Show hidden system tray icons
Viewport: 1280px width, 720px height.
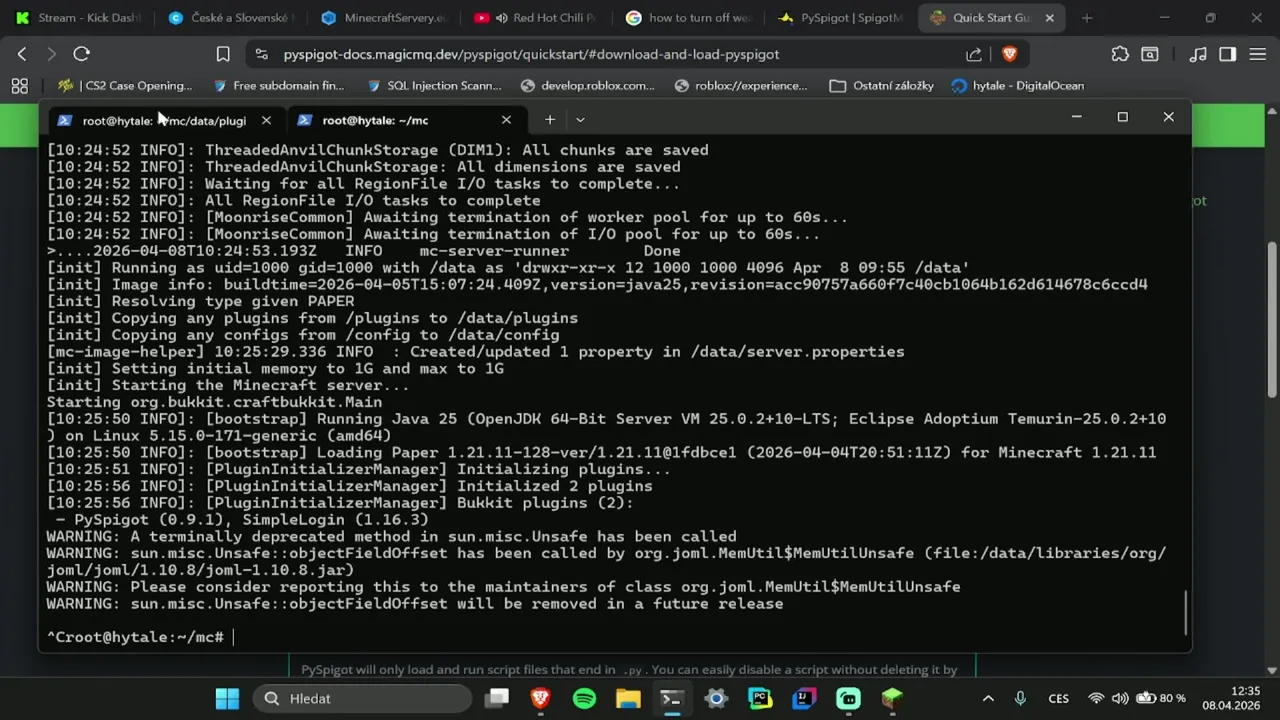(988, 698)
